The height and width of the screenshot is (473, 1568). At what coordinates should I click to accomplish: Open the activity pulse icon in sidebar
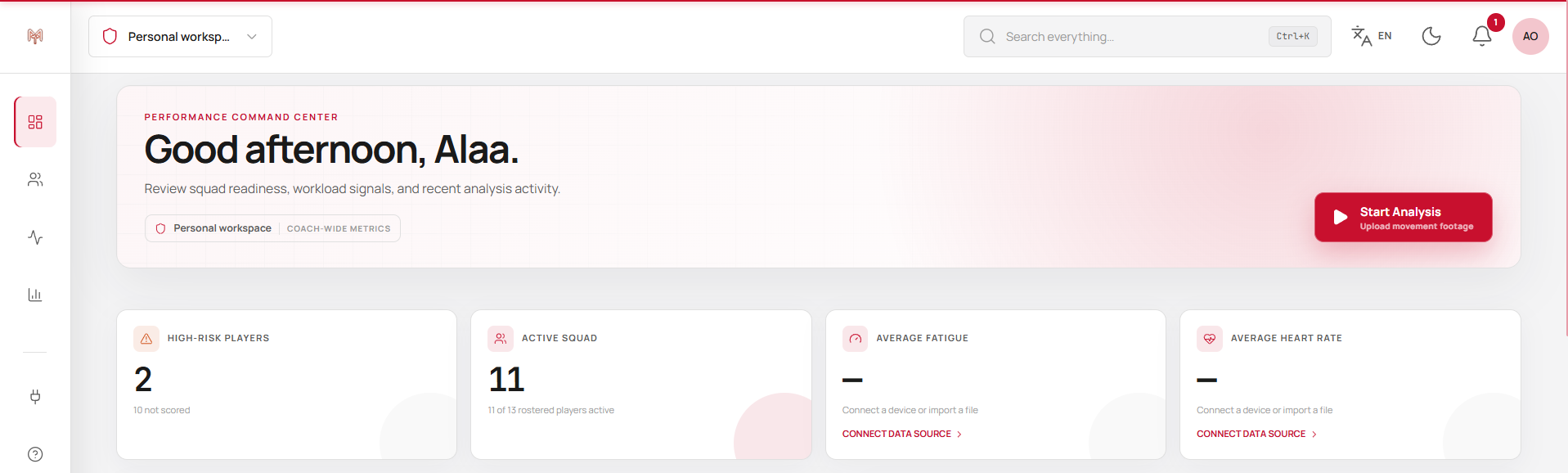(35, 237)
